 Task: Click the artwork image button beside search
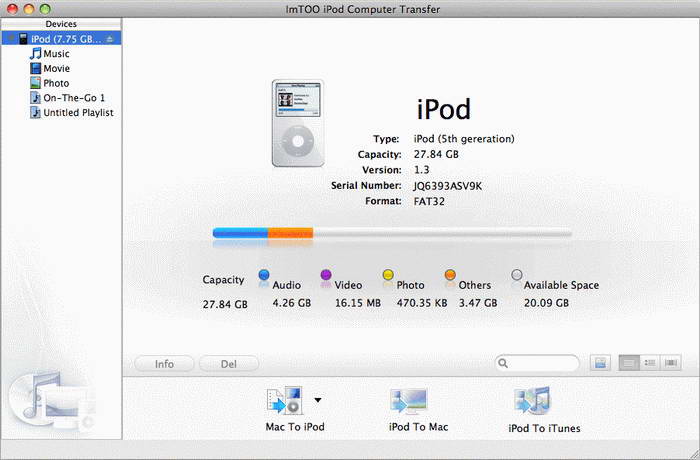[x=600, y=363]
